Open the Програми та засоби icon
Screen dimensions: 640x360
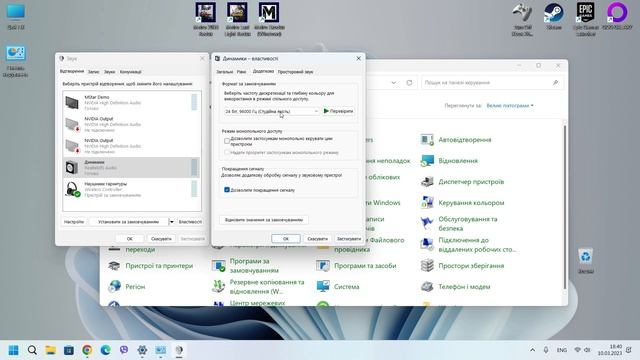[323, 266]
